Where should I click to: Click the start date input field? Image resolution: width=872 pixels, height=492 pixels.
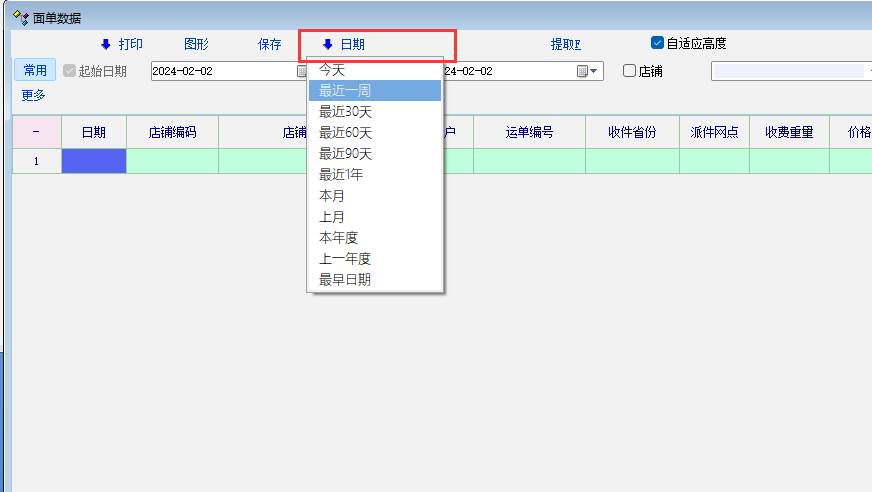coord(222,71)
